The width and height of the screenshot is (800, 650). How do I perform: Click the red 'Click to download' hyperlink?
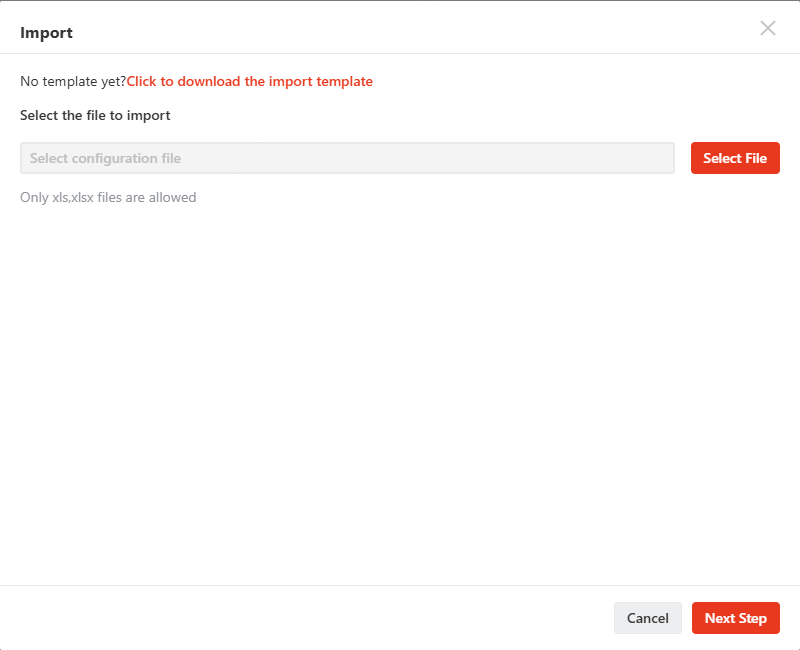tap(249, 82)
